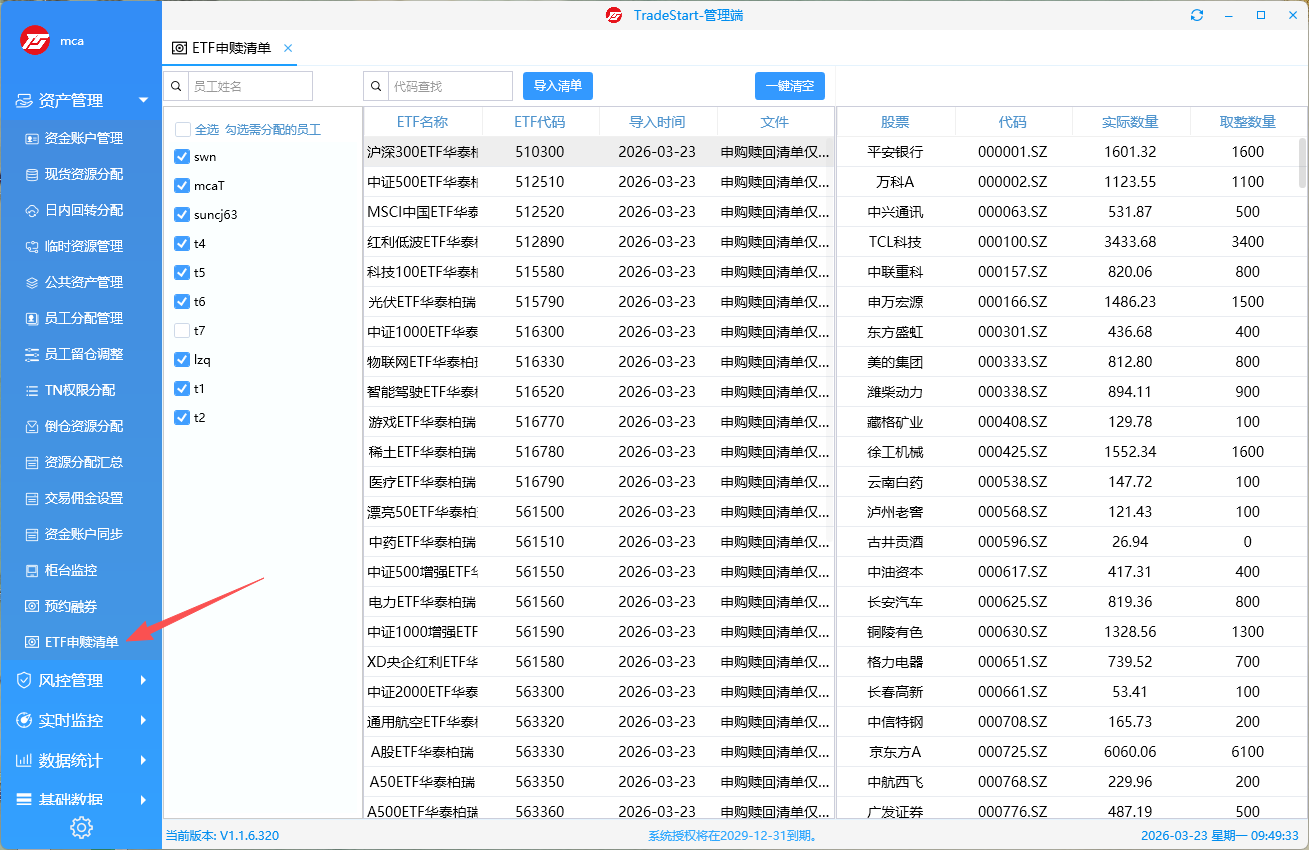Click the 代码查找 search input
Screen dimensions: 1309x850
point(451,86)
